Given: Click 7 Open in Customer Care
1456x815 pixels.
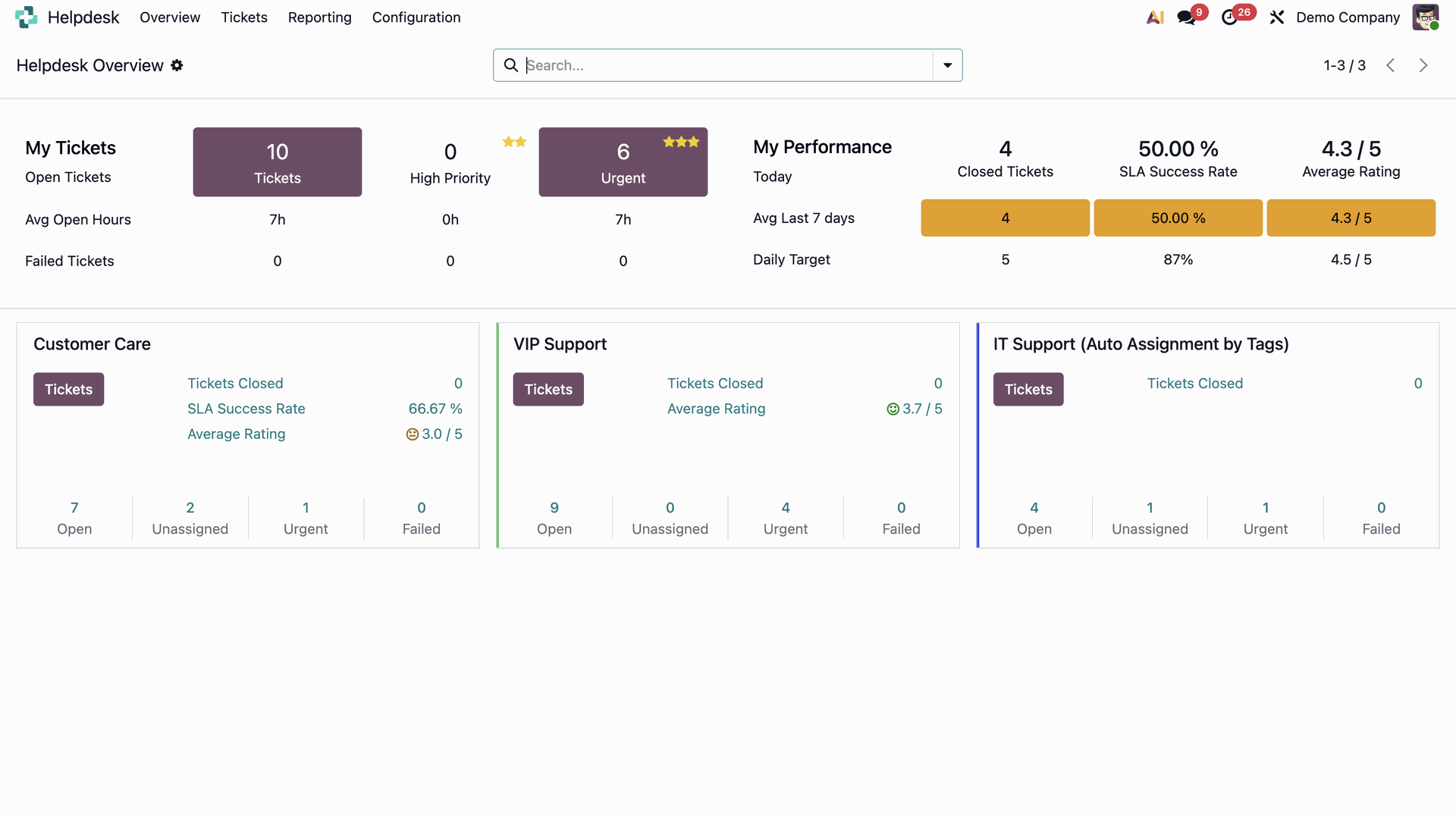Looking at the screenshot, I should [74, 519].
